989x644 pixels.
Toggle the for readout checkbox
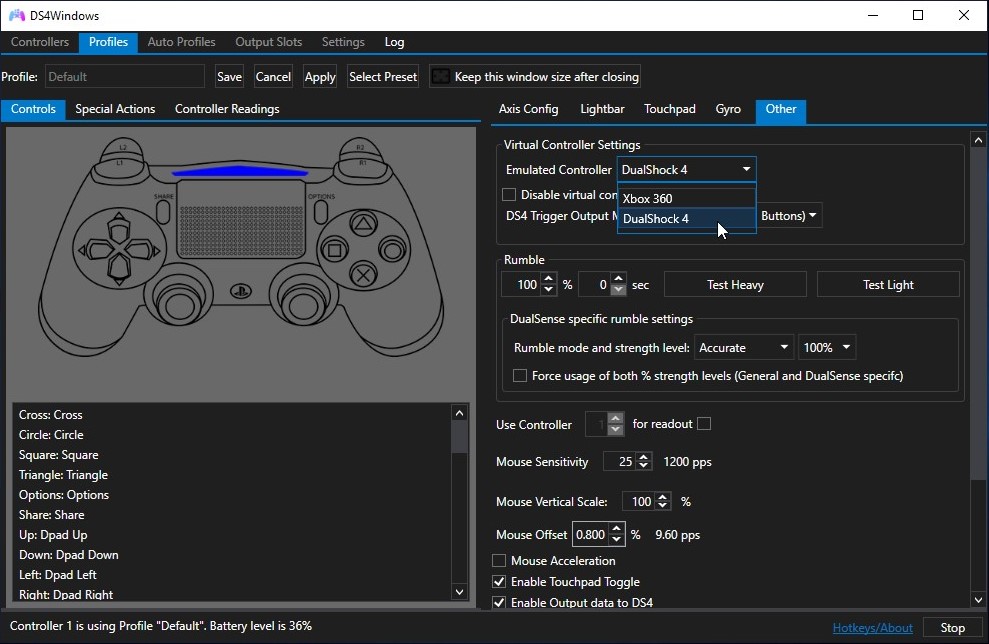(704, 424)
